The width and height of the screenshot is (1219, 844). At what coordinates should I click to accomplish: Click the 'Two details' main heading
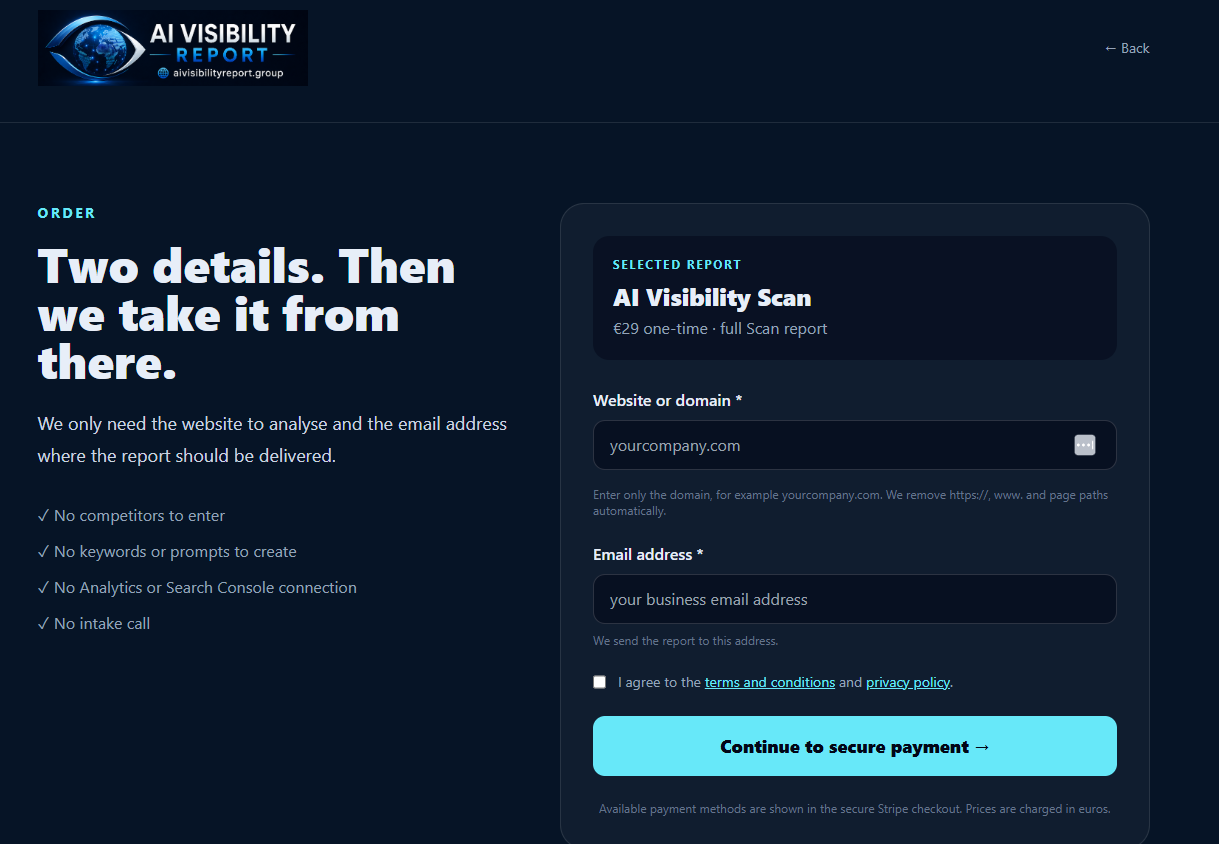247,314
